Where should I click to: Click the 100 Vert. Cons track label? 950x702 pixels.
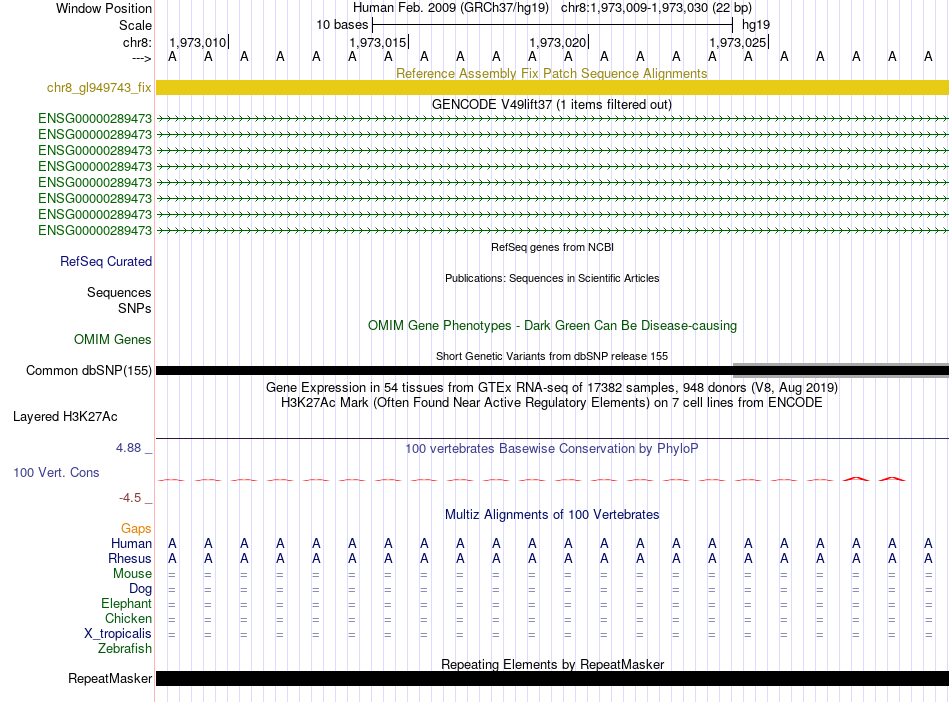pos(56,472)
